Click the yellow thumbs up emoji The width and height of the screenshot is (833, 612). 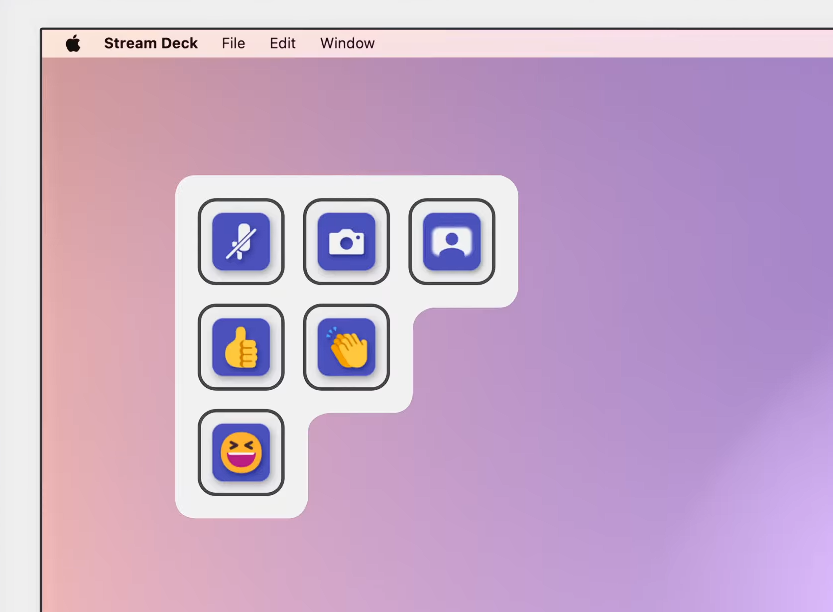[x=241, y=348]
